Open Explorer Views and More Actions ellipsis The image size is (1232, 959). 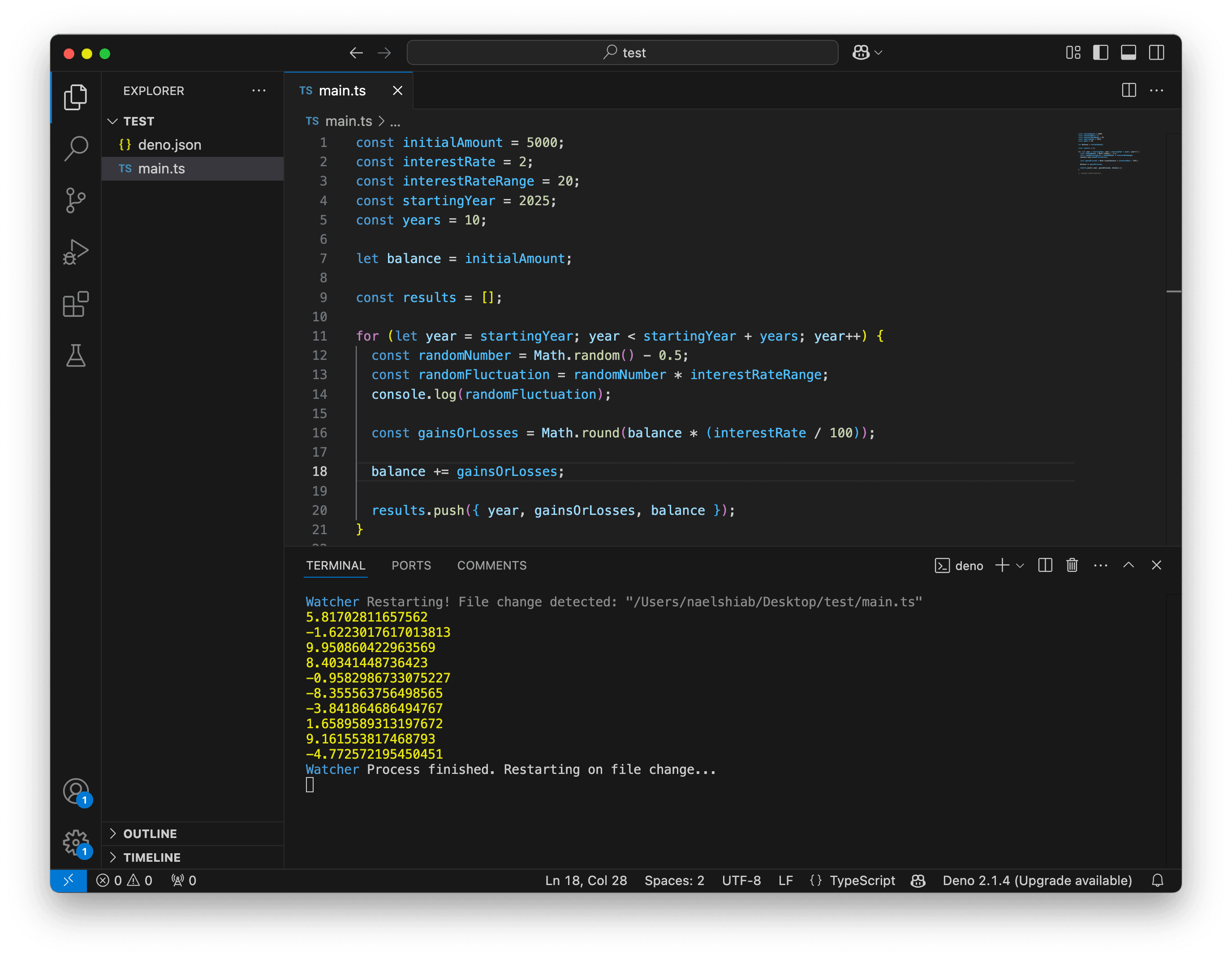(x=259, y=90)
